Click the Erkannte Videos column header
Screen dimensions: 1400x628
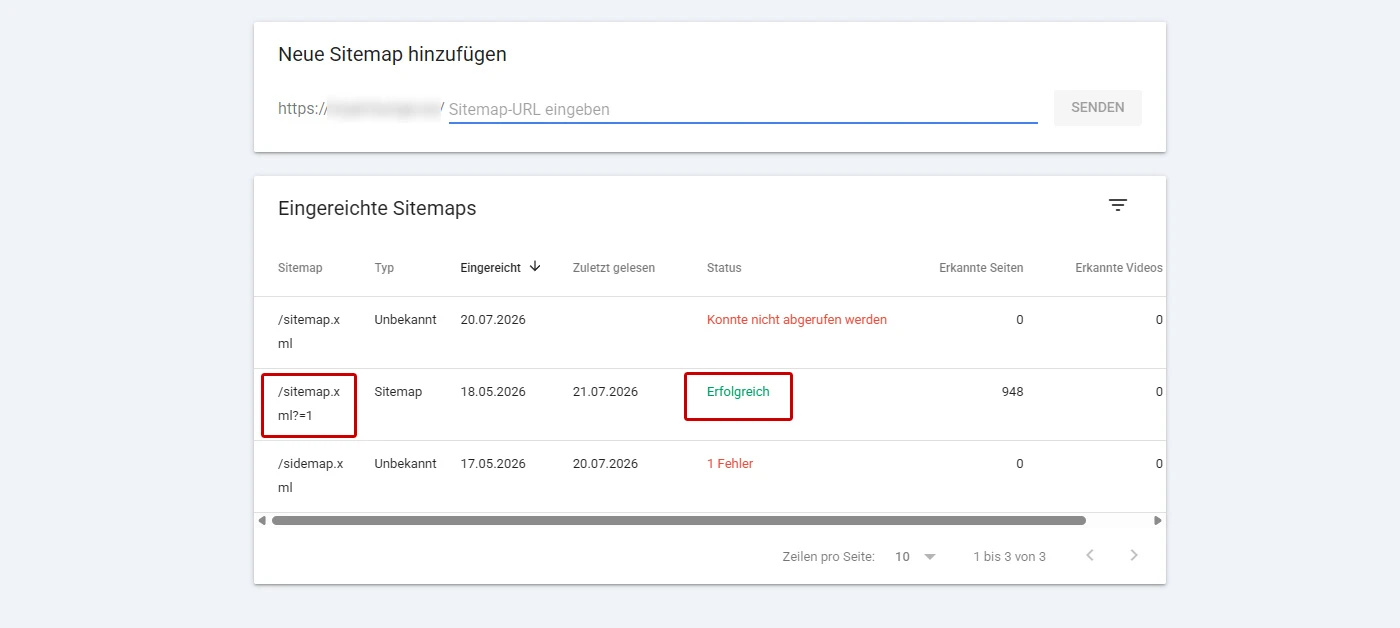pyautogui.click(x=1119, y=268)
